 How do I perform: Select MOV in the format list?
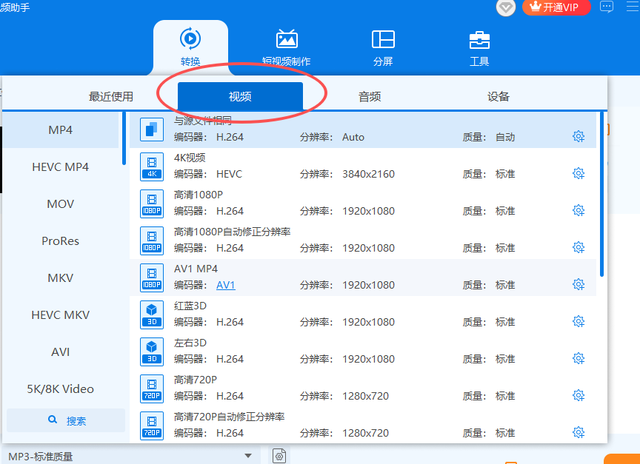coord(60,204)
